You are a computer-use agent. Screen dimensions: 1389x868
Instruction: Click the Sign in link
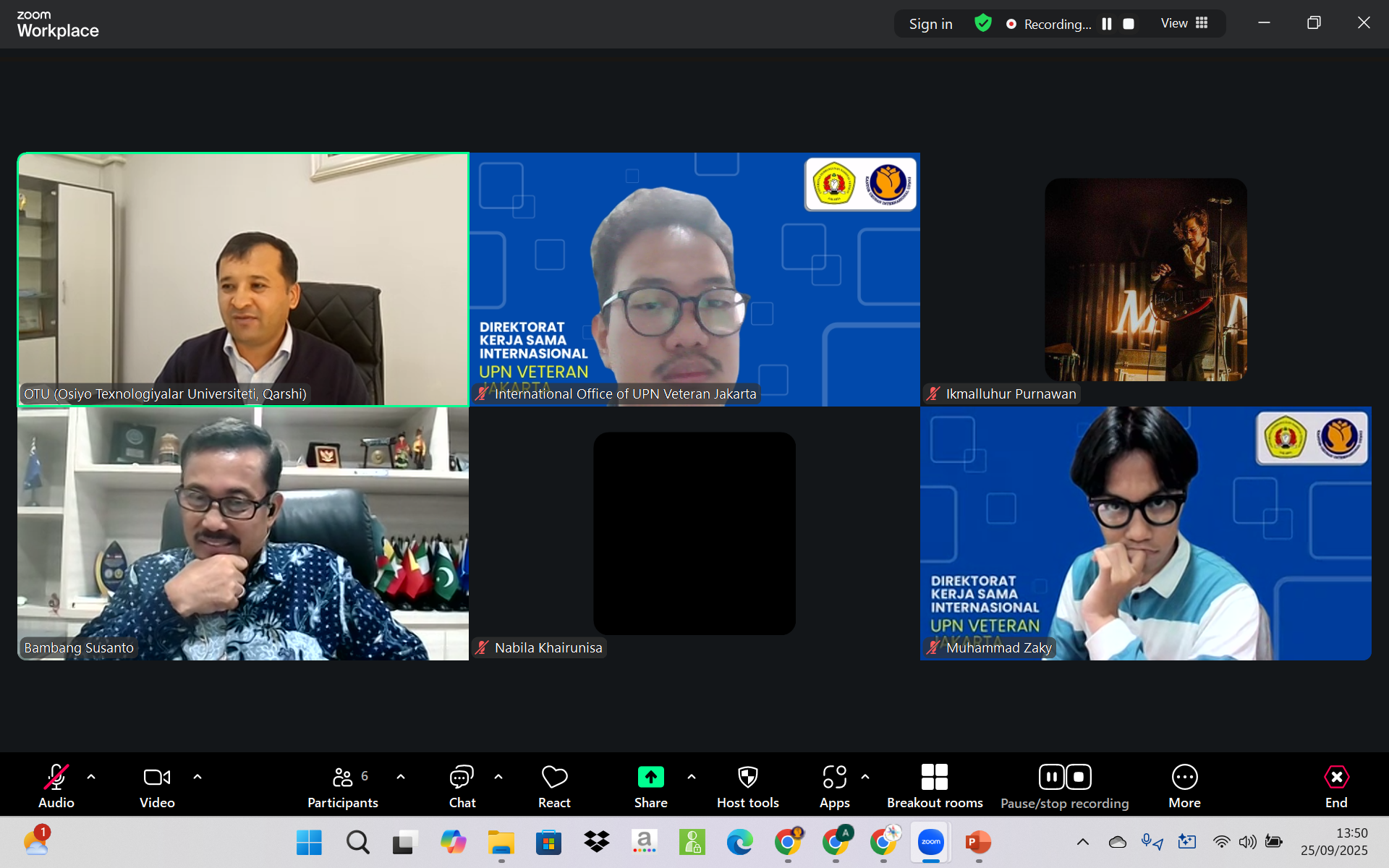tap(930, 24)
